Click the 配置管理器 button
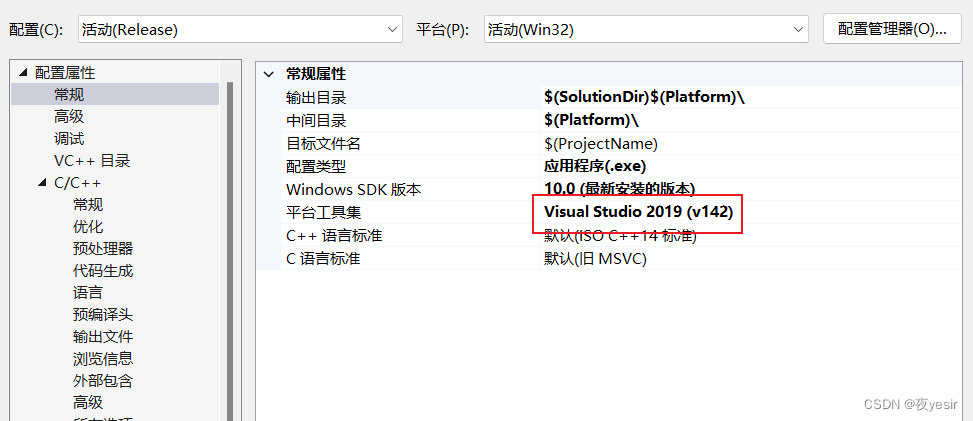Screen dimensions: 973x421 click(891, 29)
